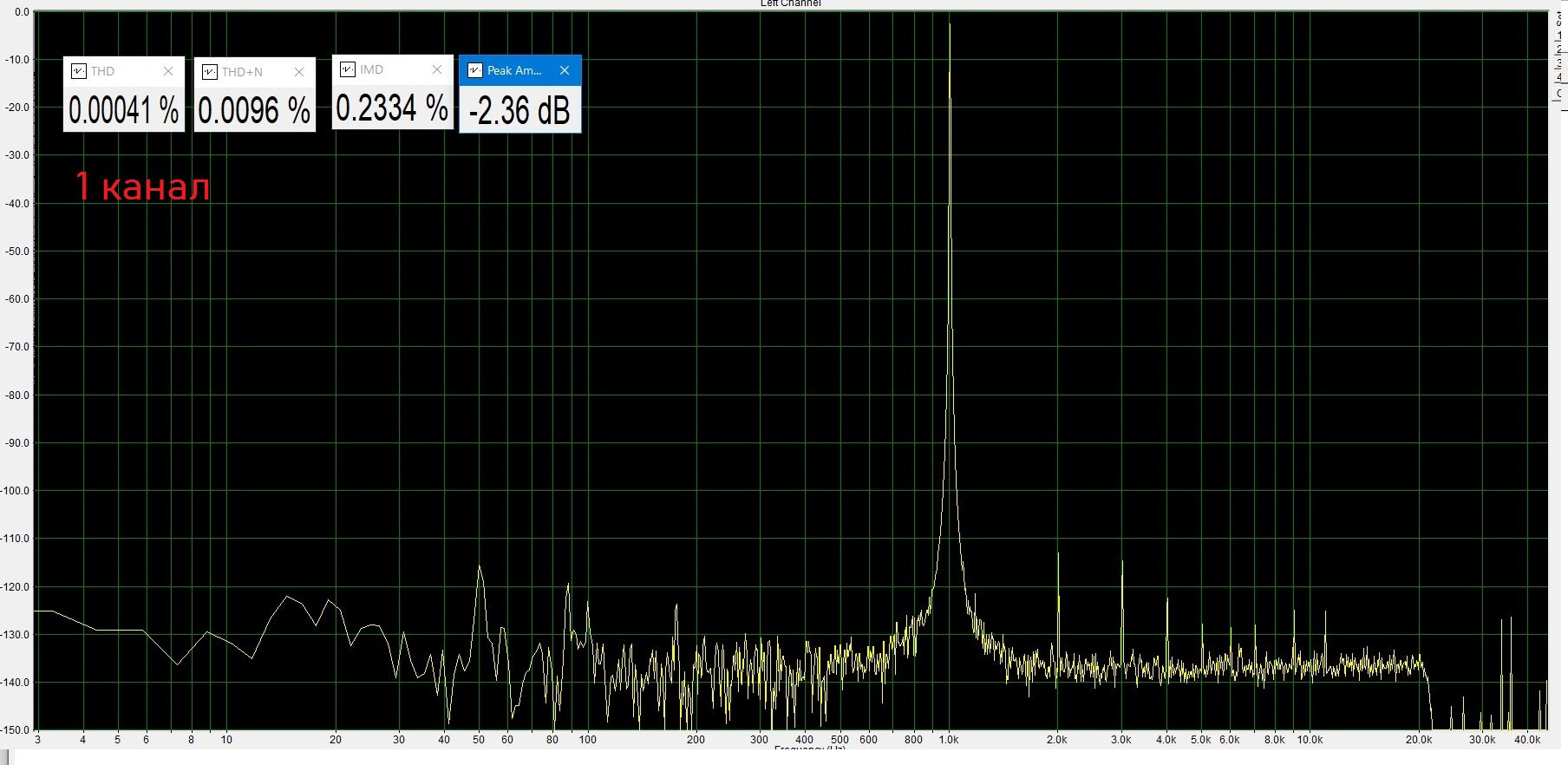This screenshot has width=1568, height=765.
Task: Select the Peak Am... window title
Action: click(513, 70)
